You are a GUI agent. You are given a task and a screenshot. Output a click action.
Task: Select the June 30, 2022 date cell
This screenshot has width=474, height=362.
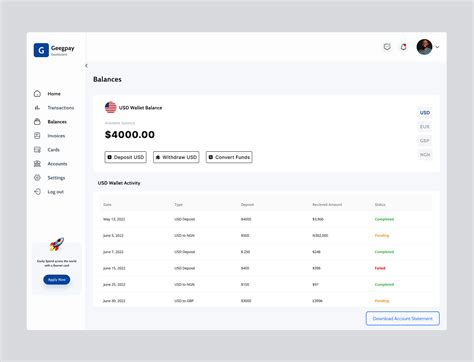pyautogui.click(x=114, y=301)
